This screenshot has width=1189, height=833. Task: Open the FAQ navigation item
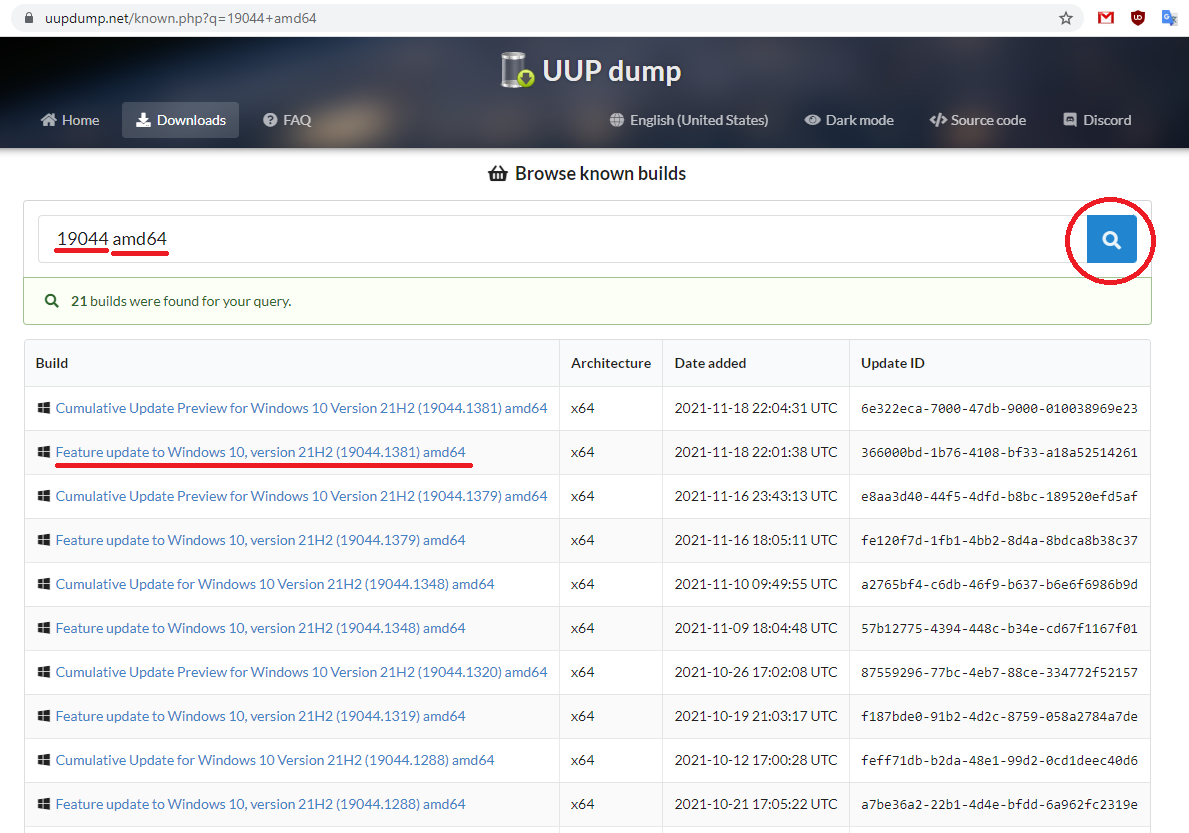[x=287, y=120]
